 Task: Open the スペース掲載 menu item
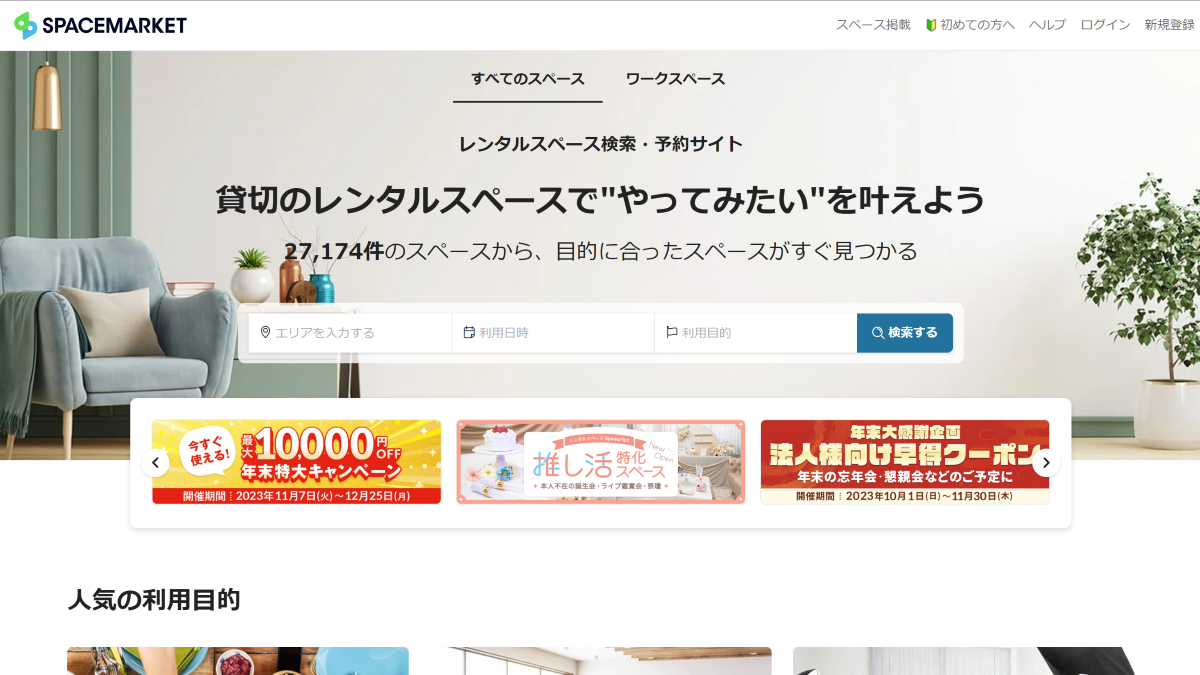(873, 24)
